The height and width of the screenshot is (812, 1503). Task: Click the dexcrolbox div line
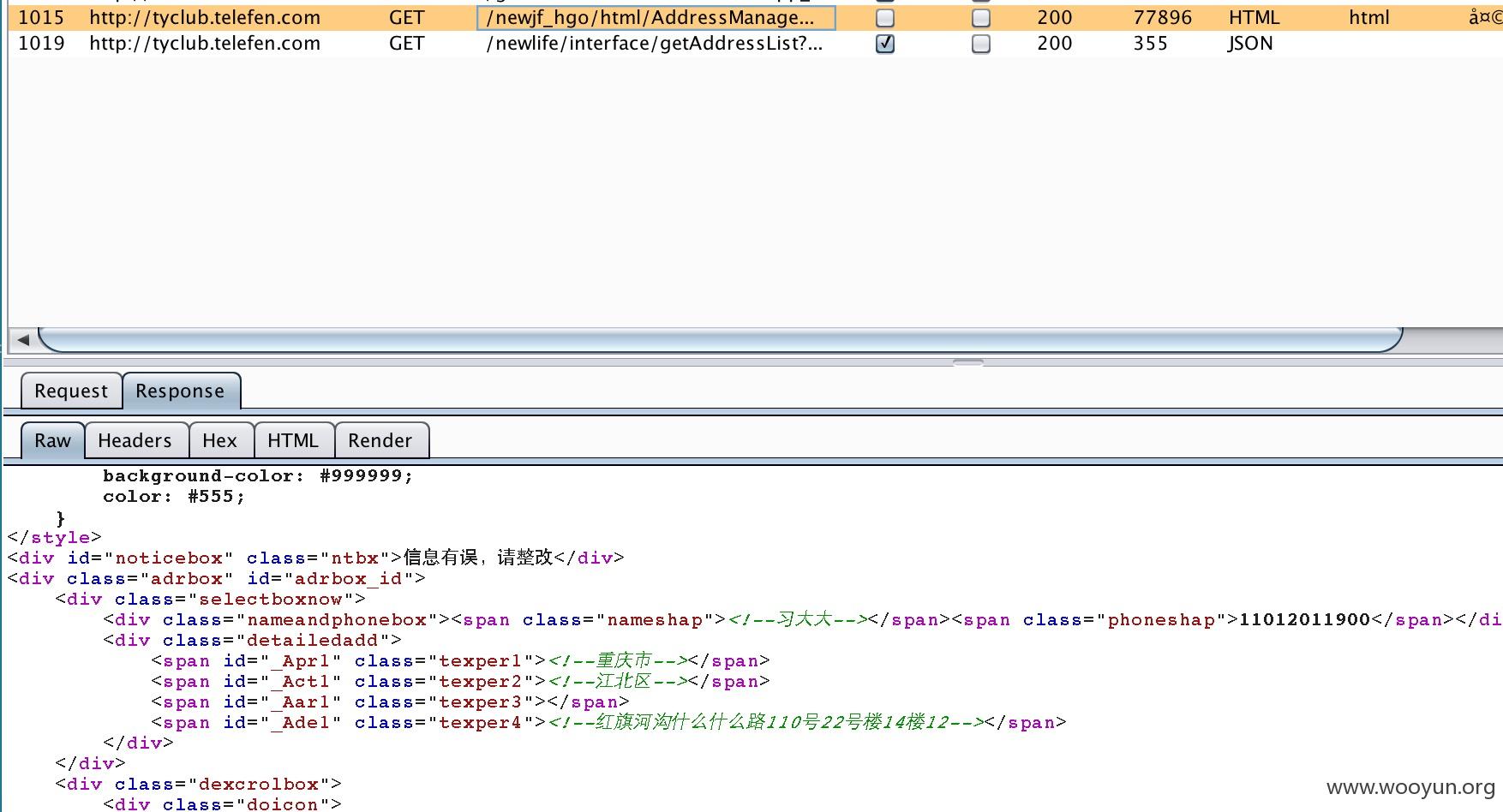click(x=199, y=785)
